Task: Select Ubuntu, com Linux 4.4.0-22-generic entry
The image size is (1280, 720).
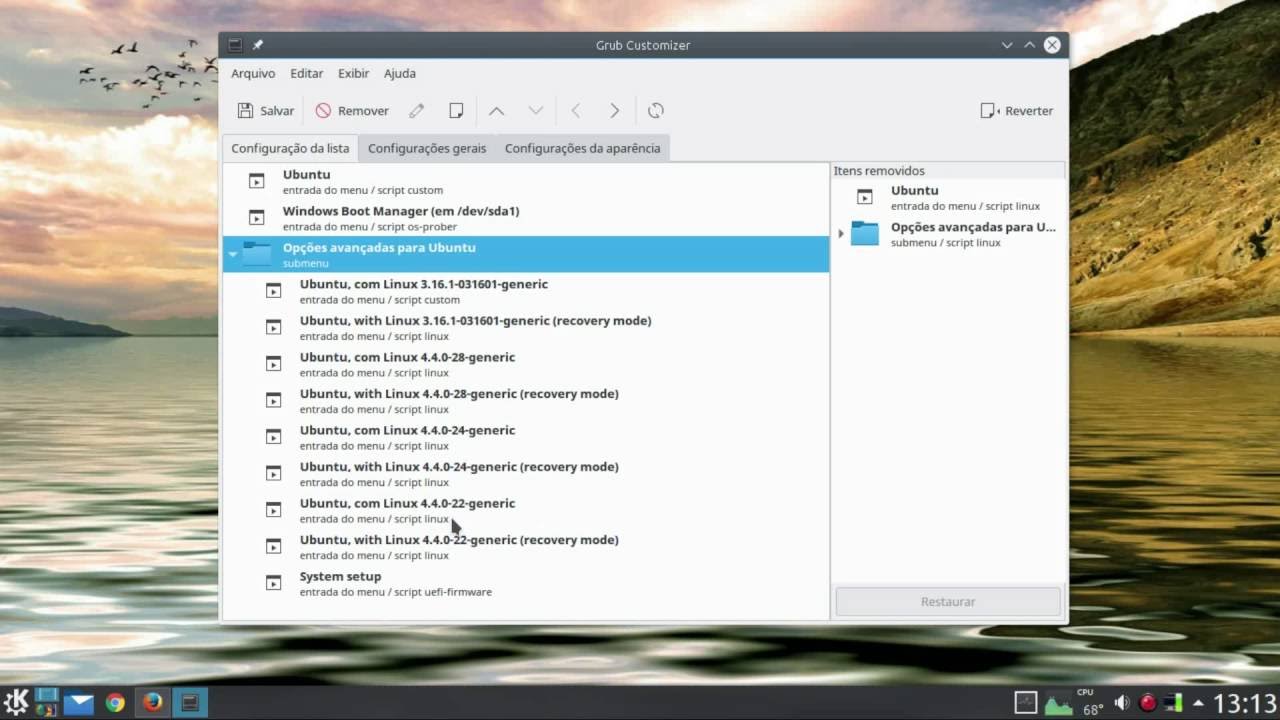Action: point(526,510)
